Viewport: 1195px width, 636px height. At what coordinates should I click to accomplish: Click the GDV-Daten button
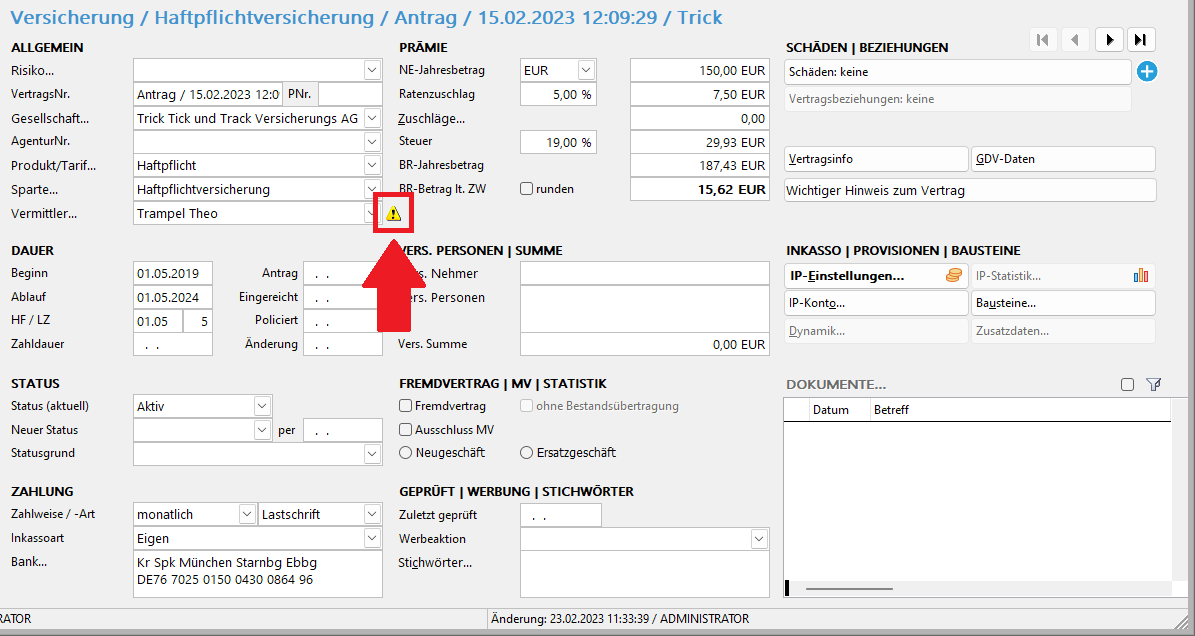pos(1063,159)
